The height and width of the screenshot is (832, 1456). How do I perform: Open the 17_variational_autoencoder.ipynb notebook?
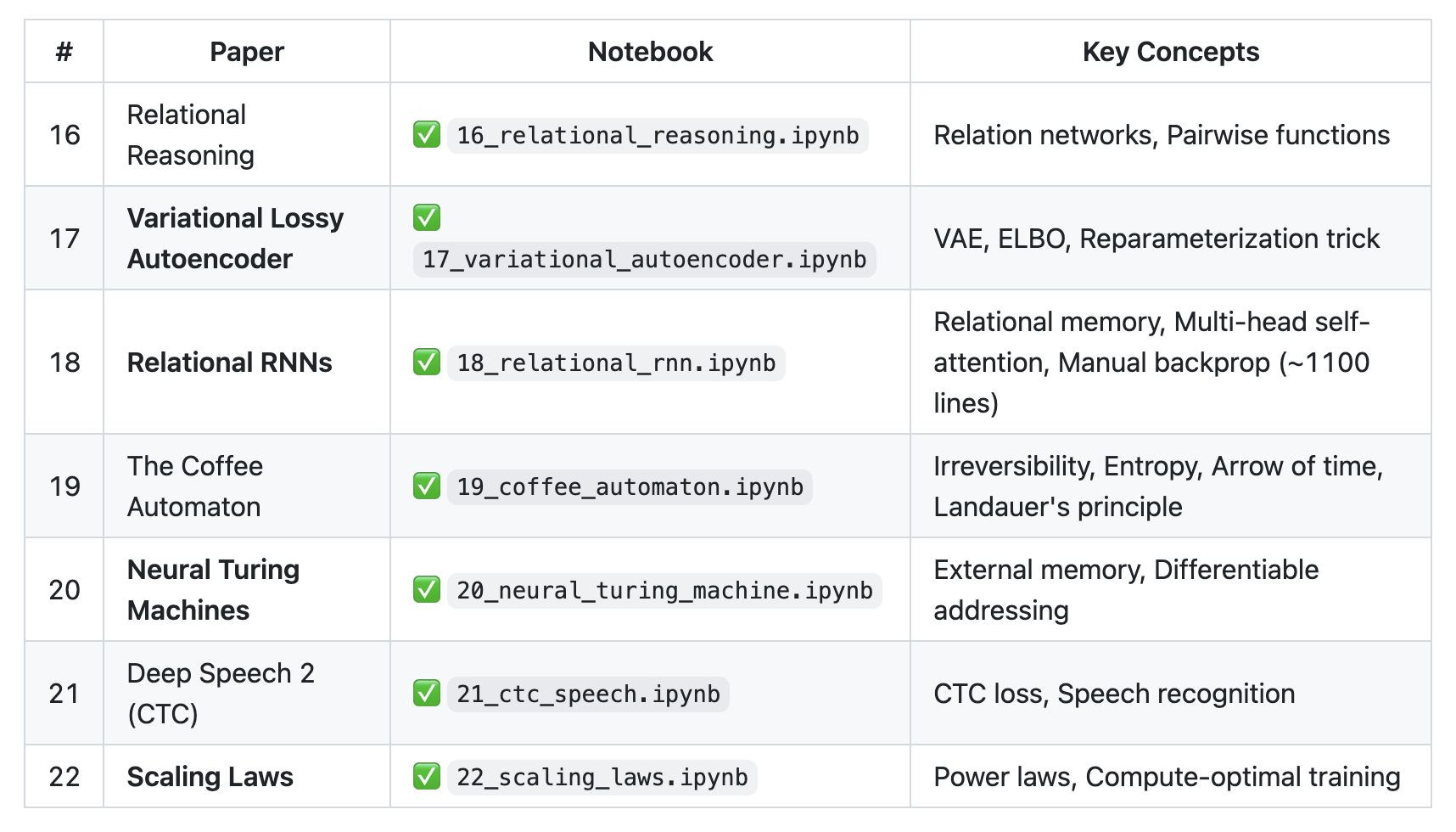644,260
